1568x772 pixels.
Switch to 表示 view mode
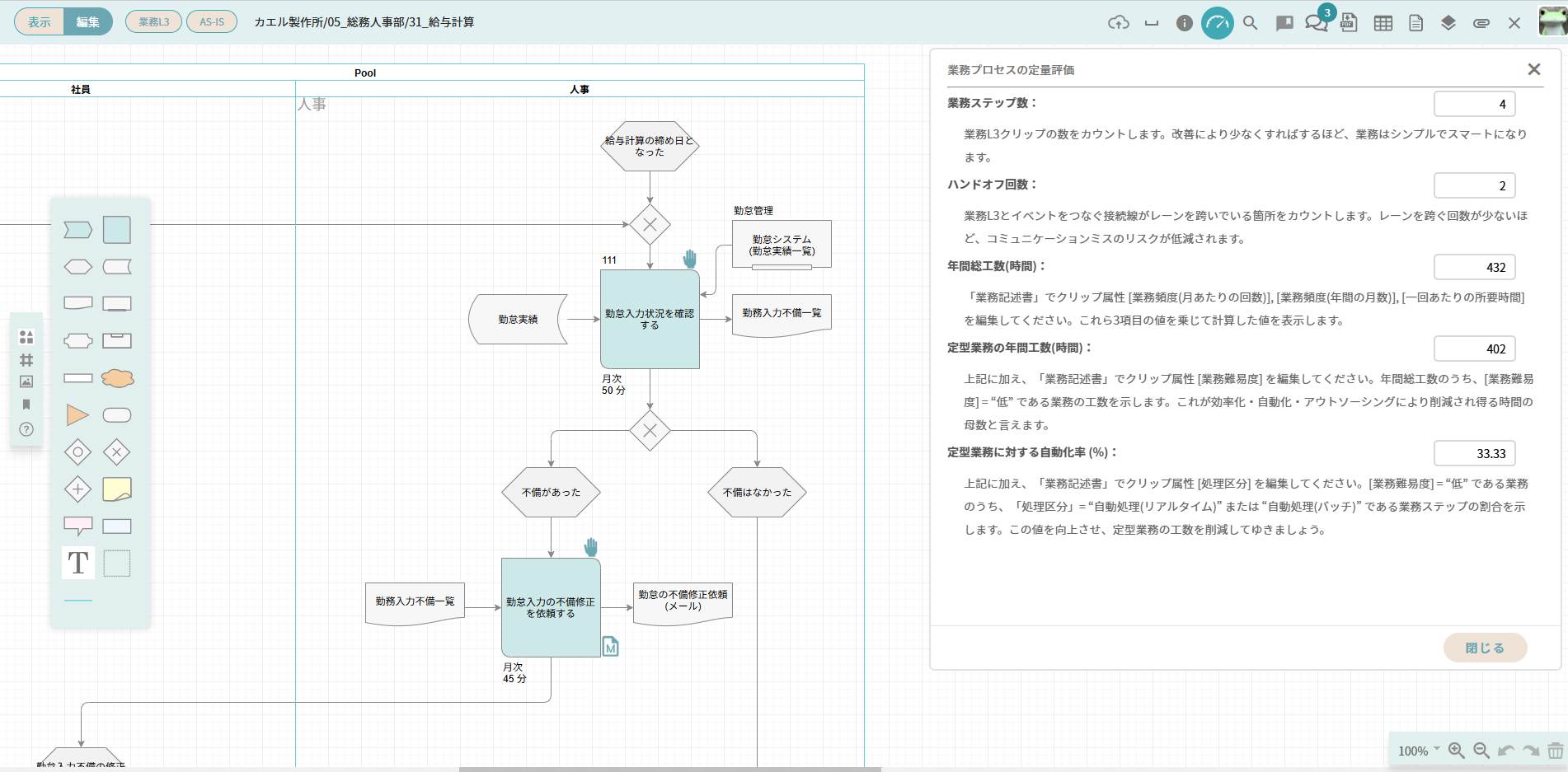click(40, 22)
